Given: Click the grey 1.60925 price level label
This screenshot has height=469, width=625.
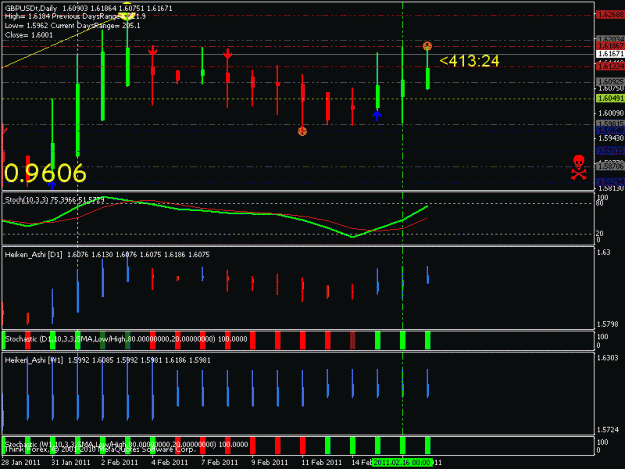Looking at the screenshot, I should point(611,82).
